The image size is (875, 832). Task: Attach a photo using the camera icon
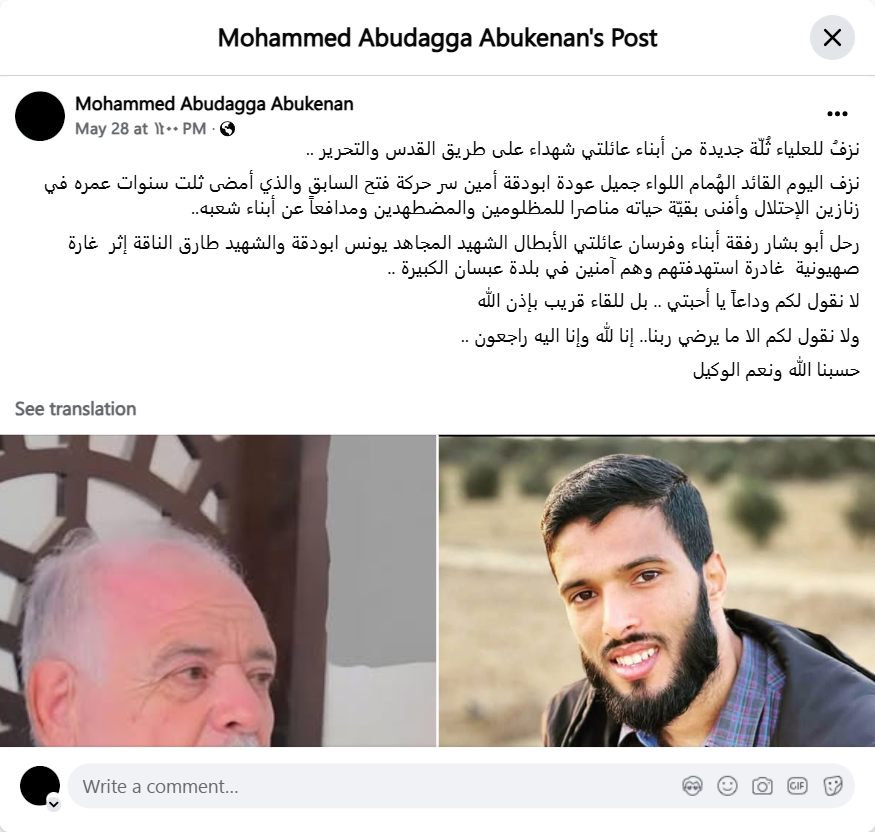(x=762, y=786)
